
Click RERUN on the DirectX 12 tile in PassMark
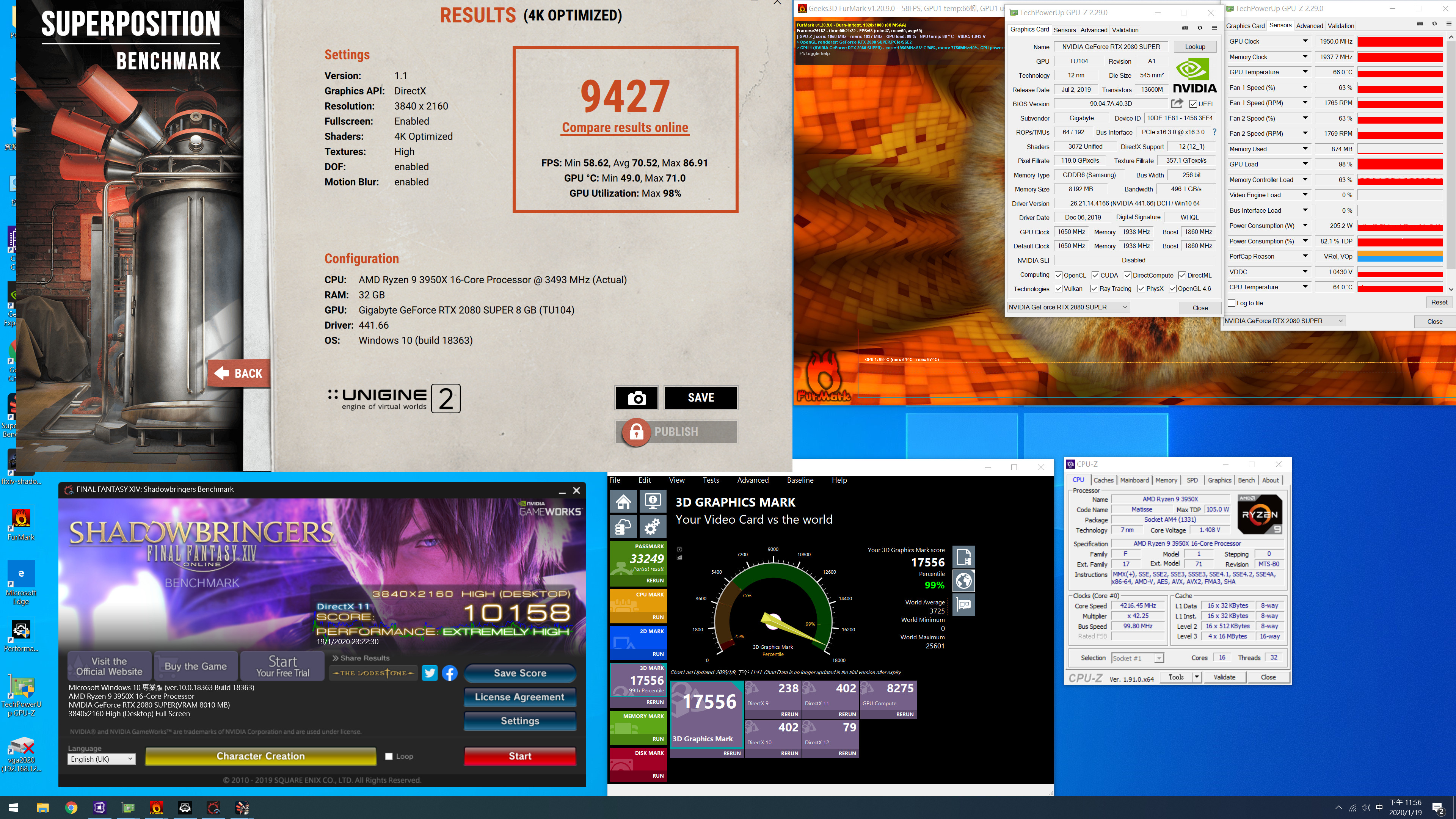point(847,753)
